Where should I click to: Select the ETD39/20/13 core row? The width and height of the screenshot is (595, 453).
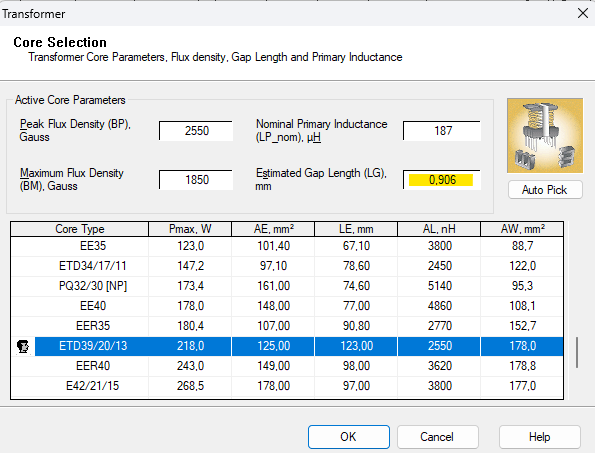click(x=287, y=346)
